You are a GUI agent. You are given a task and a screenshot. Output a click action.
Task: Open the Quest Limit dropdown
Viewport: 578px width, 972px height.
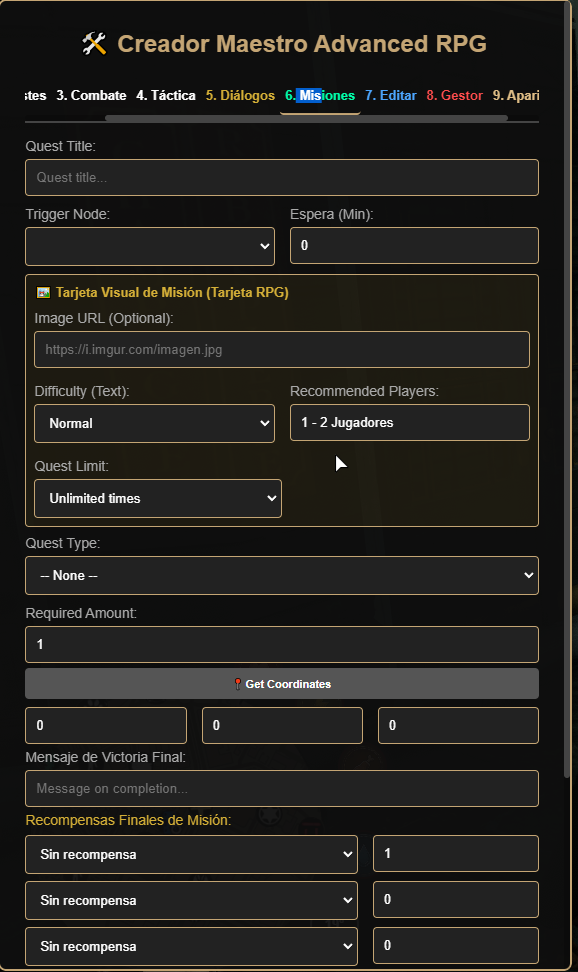click(158, 498)
